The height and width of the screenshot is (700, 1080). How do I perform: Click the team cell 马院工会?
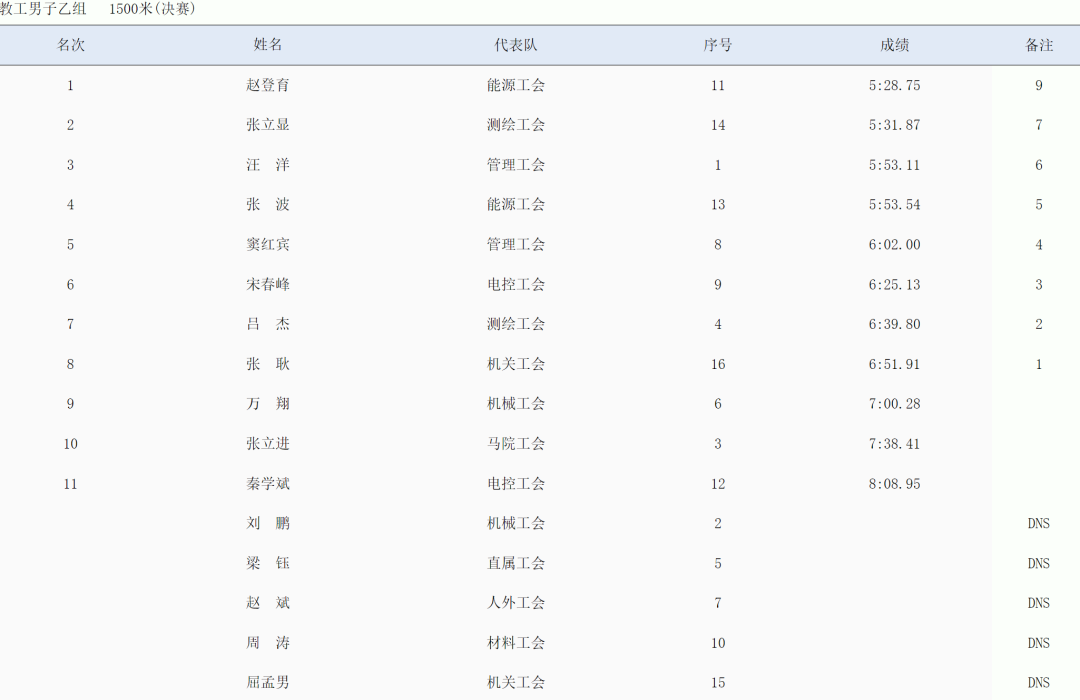point(516,444)
